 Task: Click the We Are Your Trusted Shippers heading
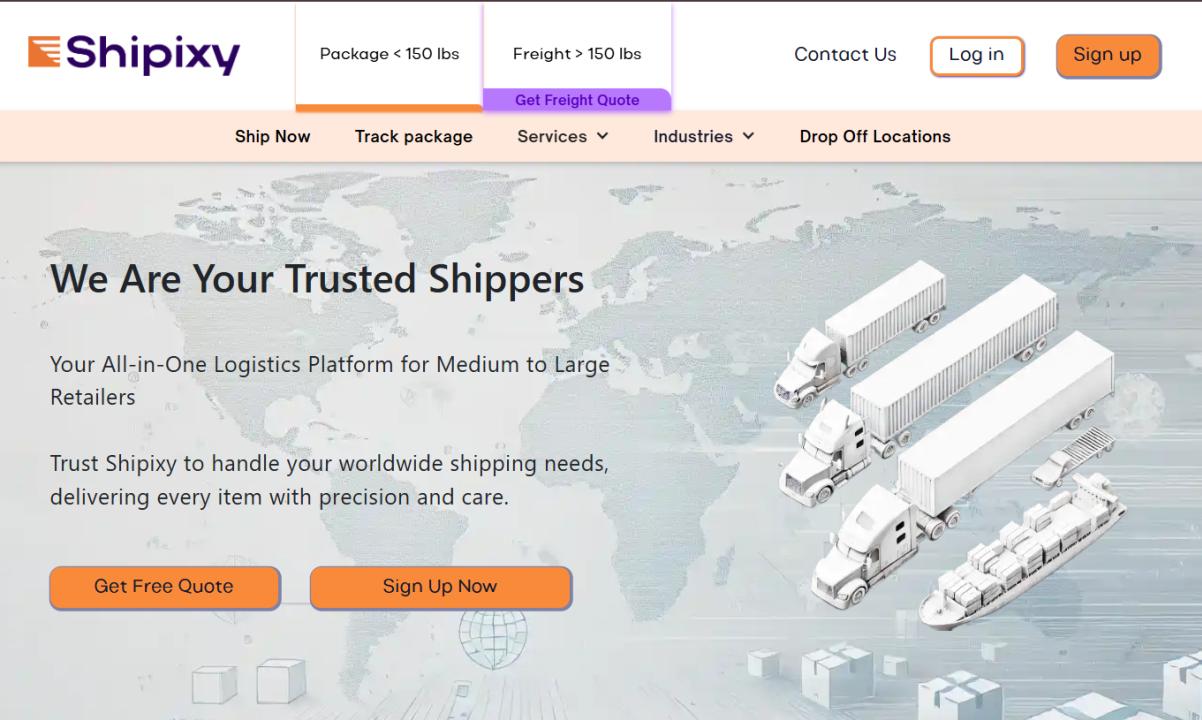[317, 278]
